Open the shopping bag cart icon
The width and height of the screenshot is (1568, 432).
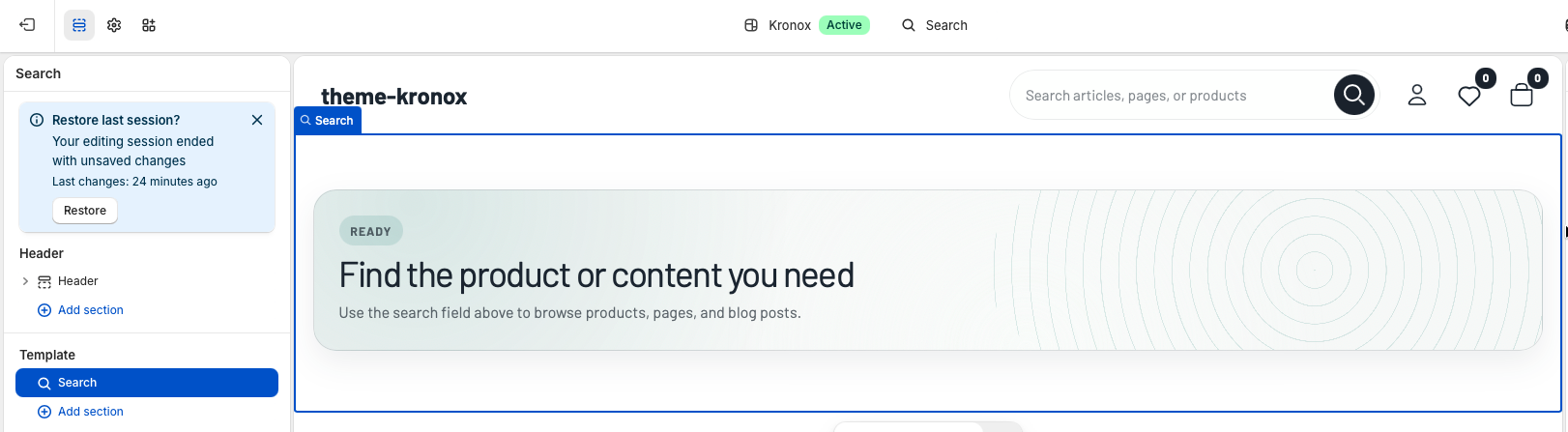[x=1522, y=95]
